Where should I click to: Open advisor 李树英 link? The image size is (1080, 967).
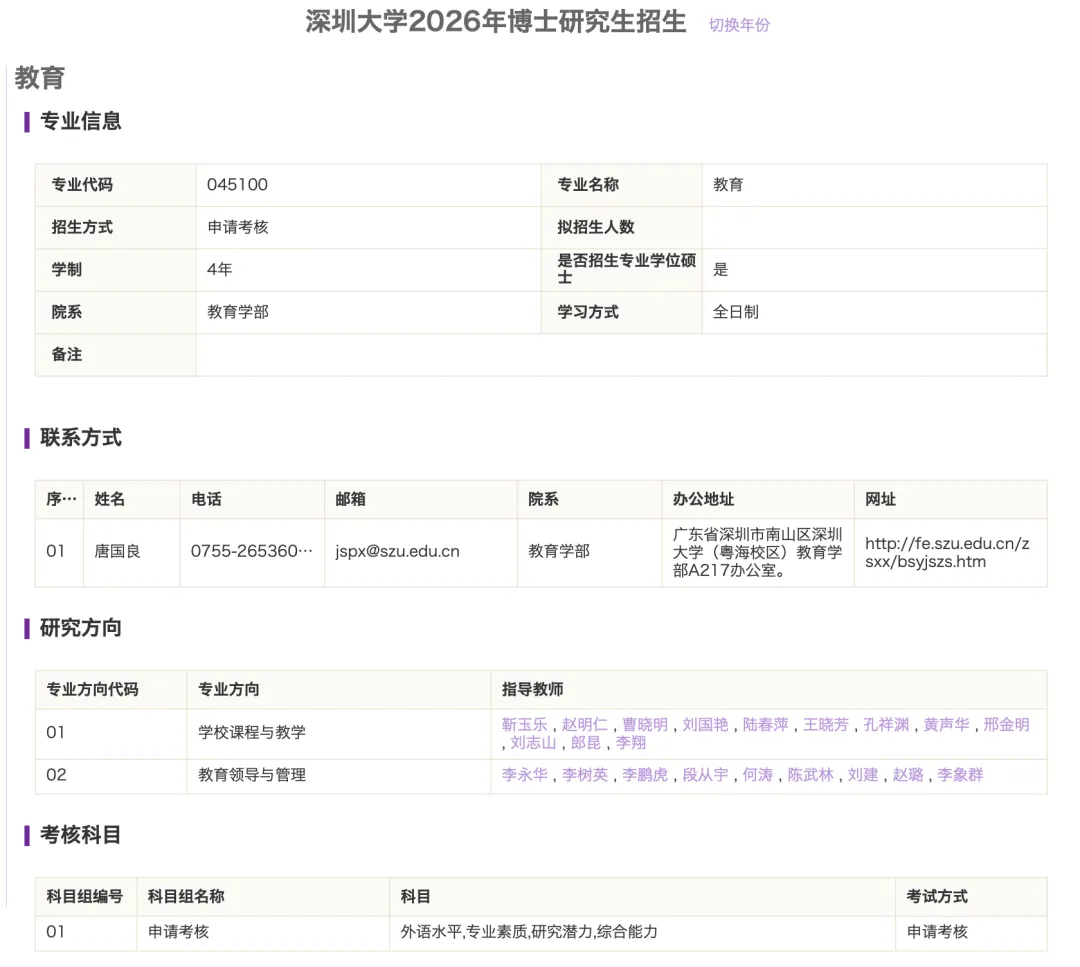coord(585,775)
